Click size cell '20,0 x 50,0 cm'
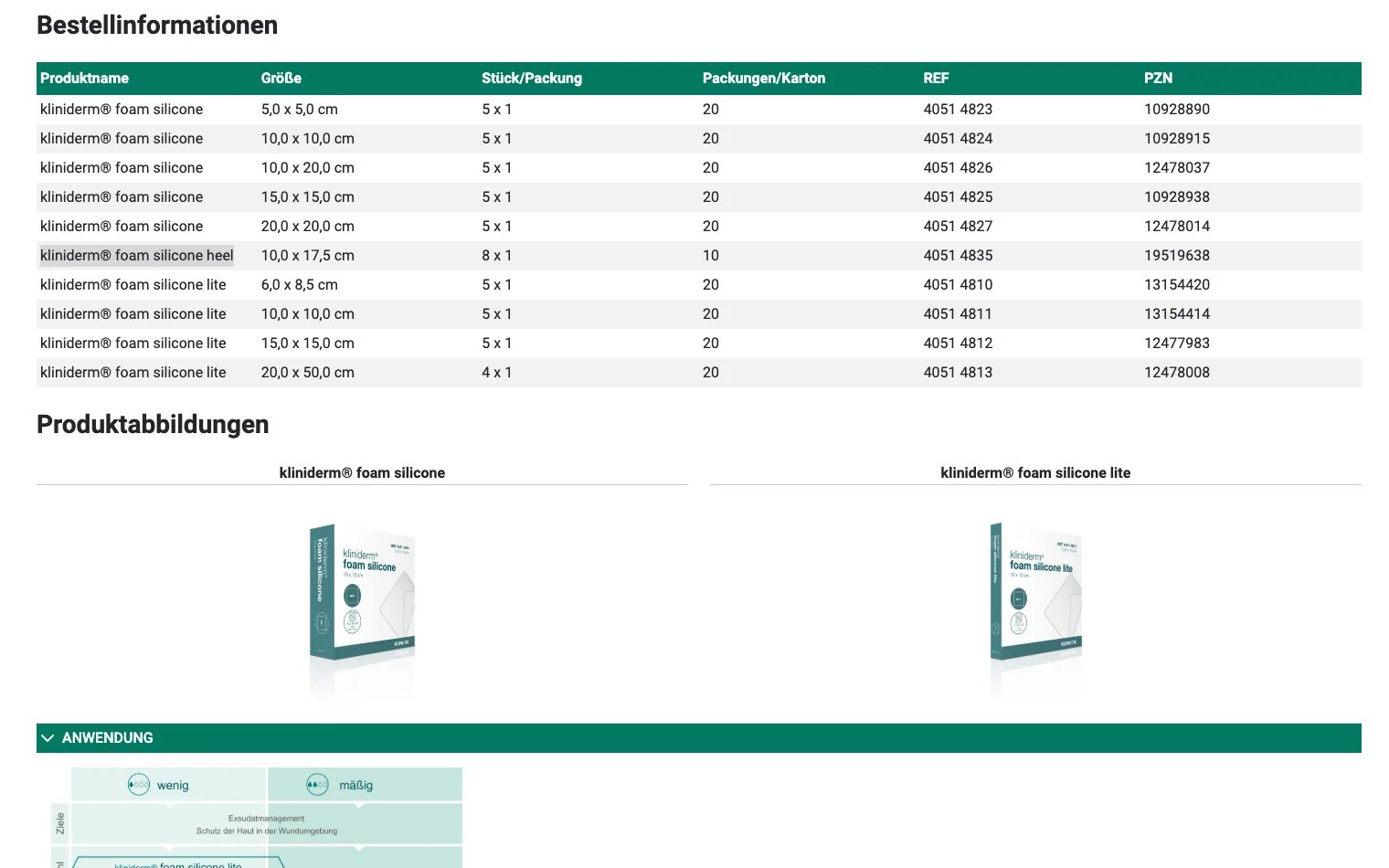The image size is (1389, 868). click(308, 373)
